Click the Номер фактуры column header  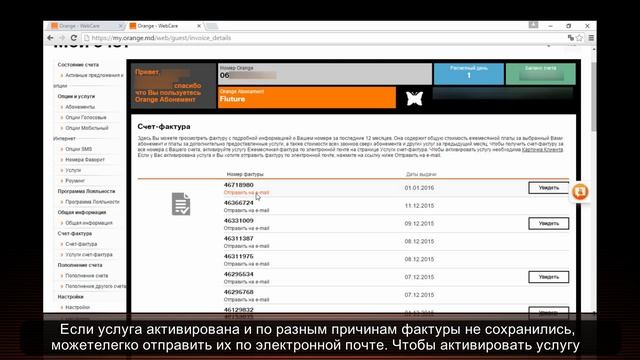pyautogui.click(x=245, y=174)
